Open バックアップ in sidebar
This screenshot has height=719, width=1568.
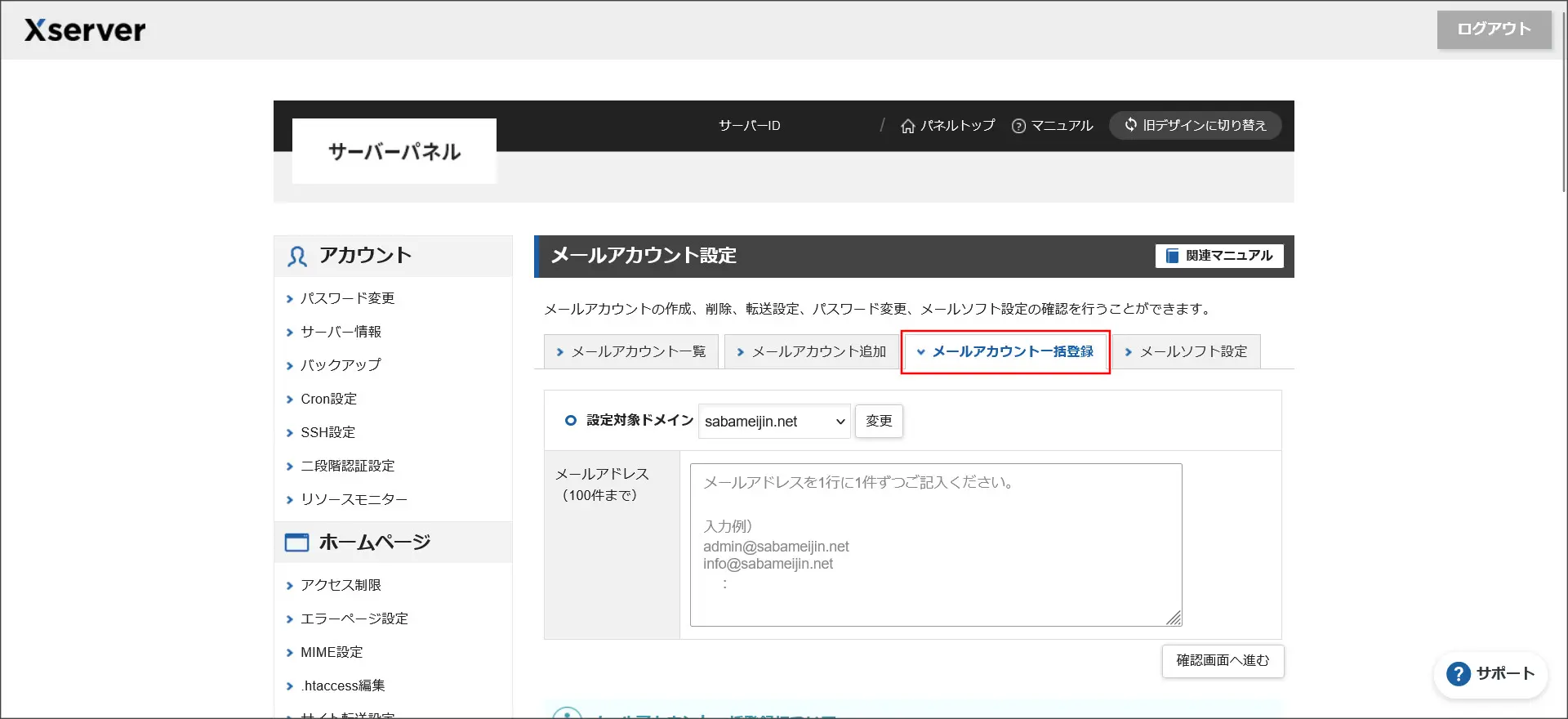coord(341,365)
